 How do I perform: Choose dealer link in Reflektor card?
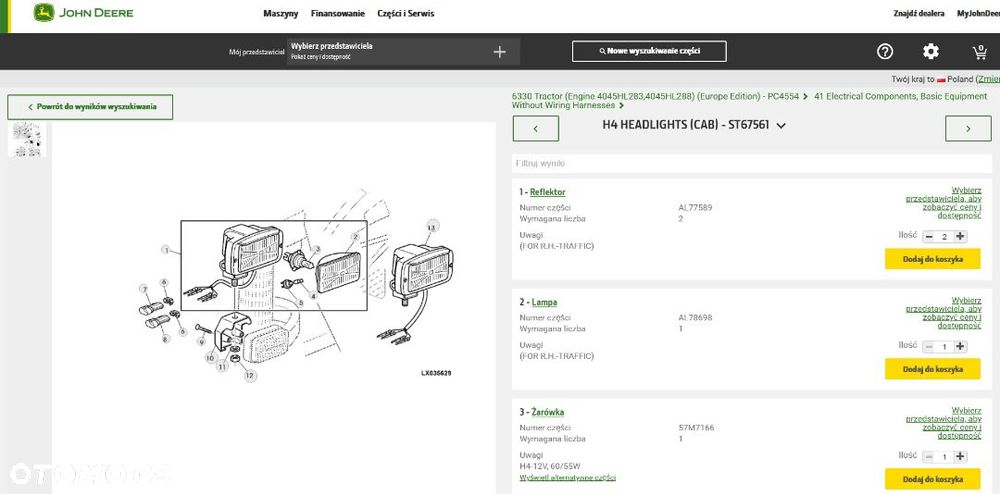pyautogui.click(x=943, y=203)
